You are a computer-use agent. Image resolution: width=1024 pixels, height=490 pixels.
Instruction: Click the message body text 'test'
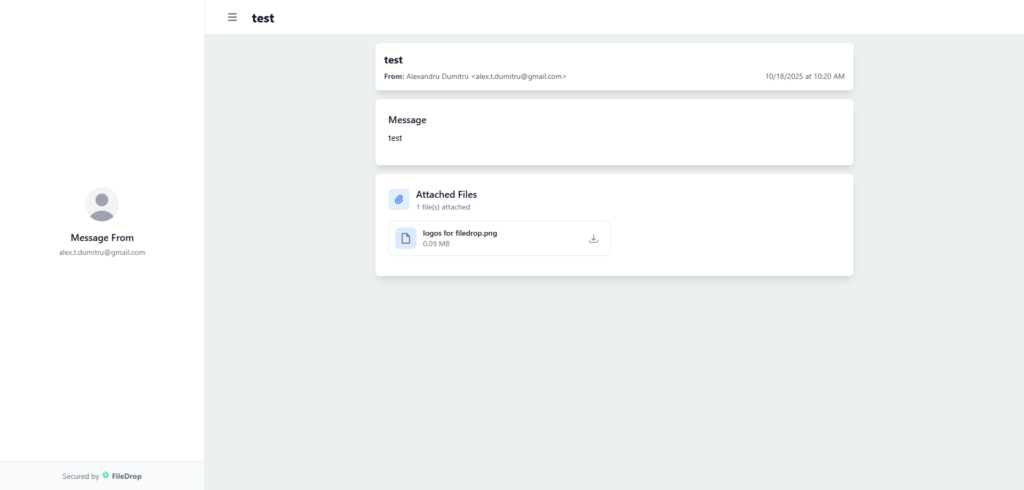[395, 138]
